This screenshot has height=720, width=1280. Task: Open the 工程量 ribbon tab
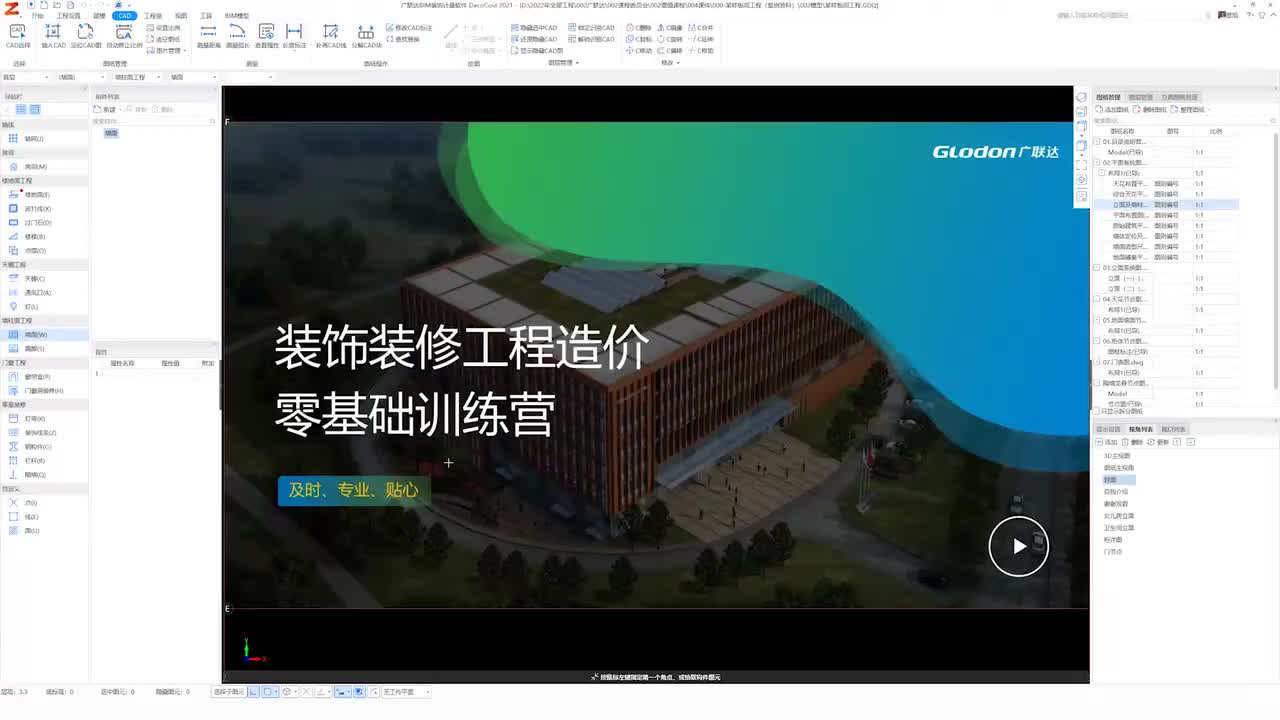[153, 16]
